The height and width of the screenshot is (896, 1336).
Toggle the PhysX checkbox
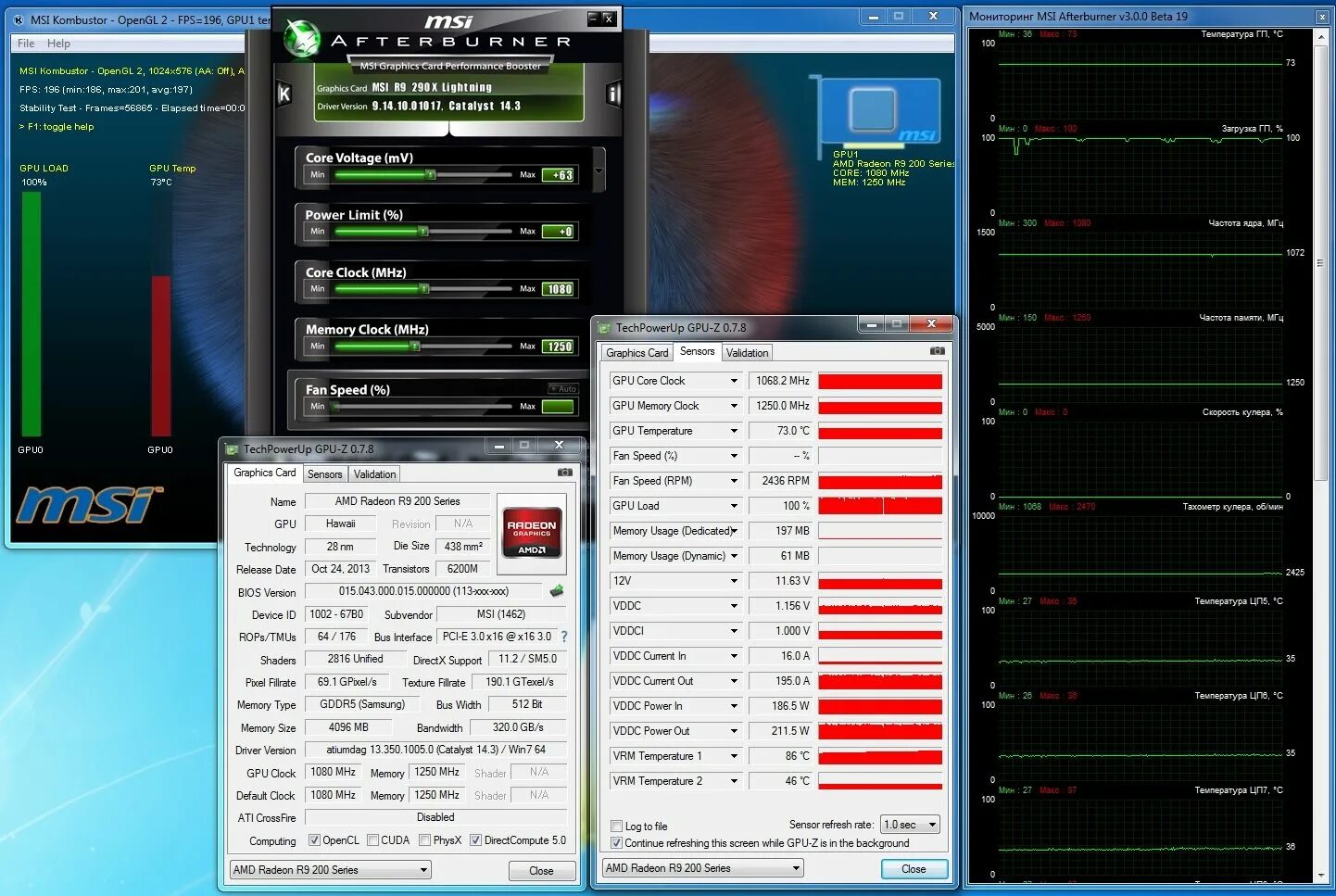tap(424, 840)
